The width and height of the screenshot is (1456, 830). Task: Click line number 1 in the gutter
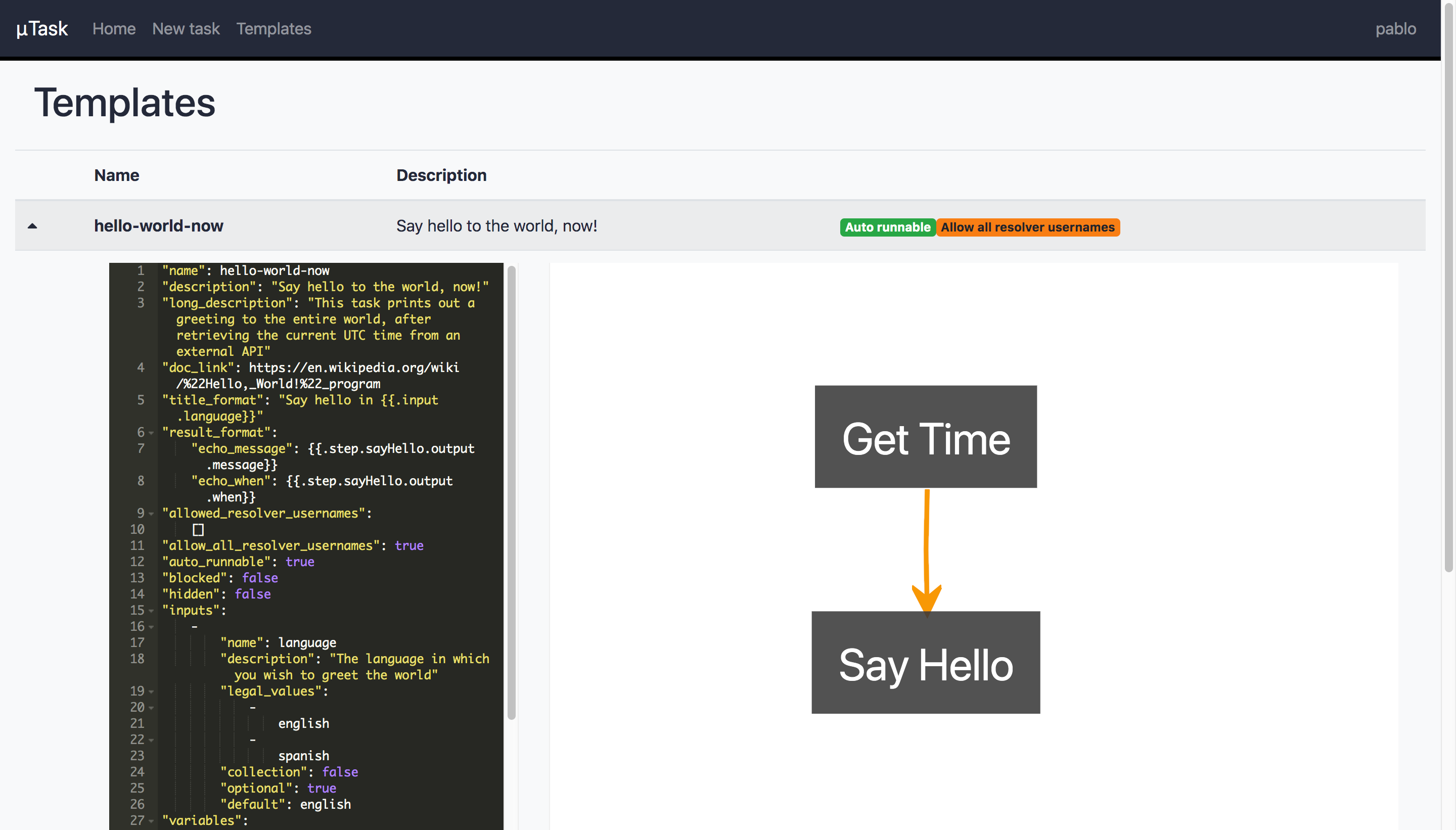(x=140, y=270)
